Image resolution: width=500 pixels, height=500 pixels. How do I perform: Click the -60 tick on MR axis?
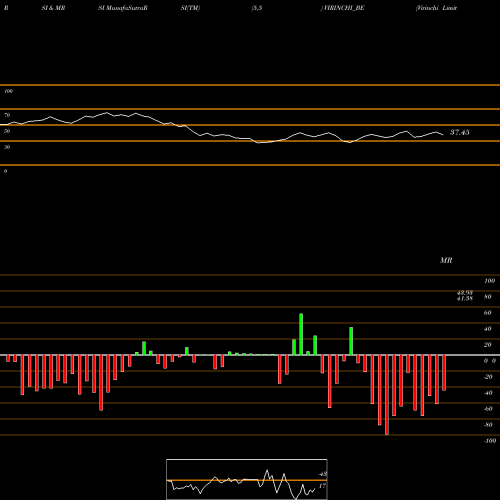coord(488,409)
